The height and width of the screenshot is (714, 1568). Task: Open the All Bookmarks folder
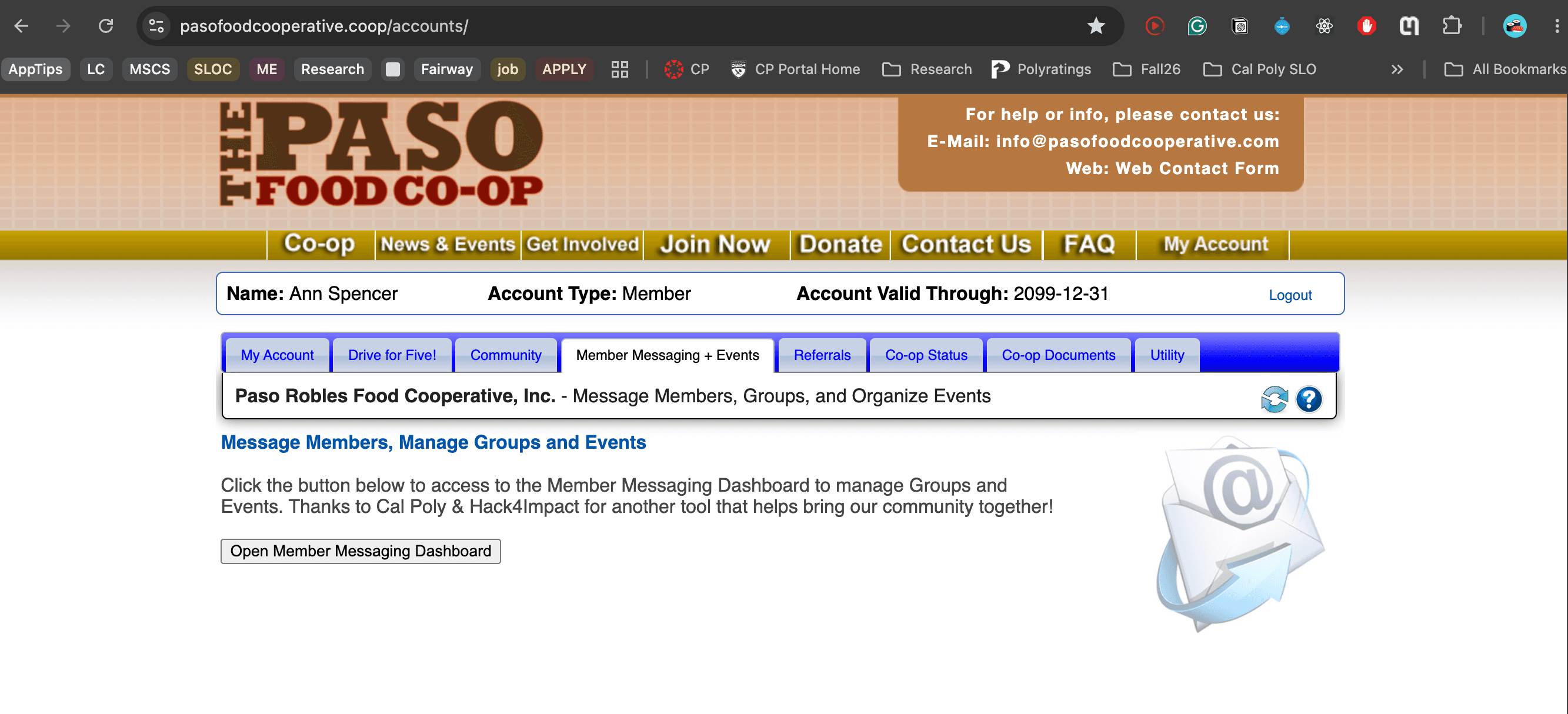1504,69
